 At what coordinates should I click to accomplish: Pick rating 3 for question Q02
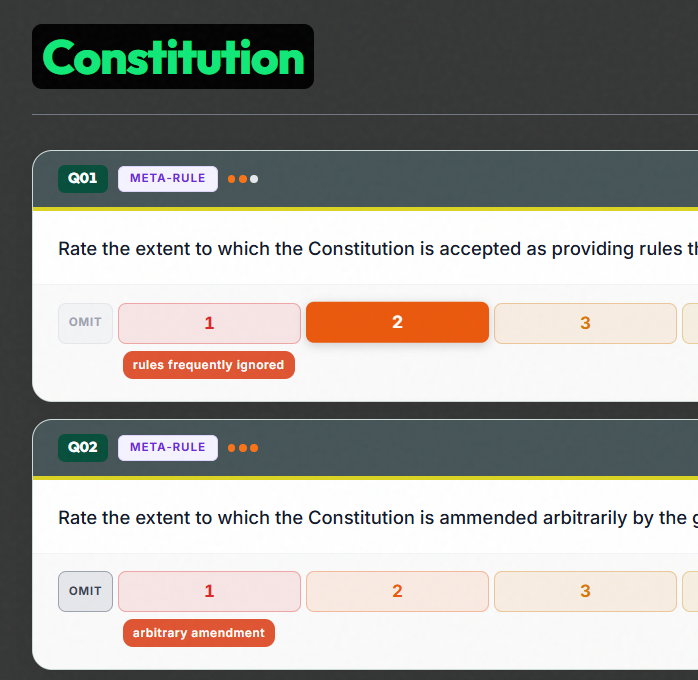click(585, 591)
